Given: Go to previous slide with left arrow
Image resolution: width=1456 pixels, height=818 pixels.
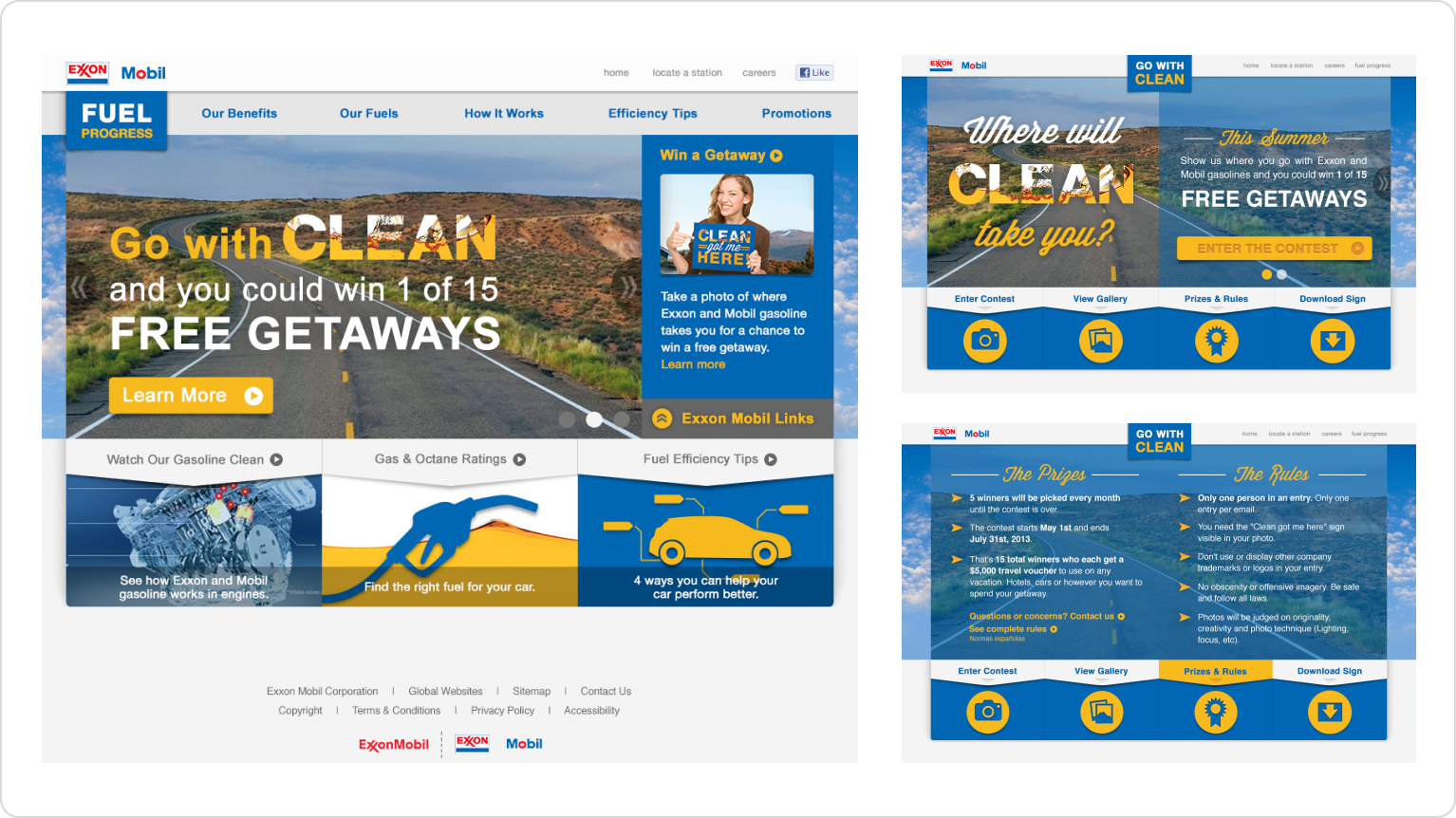Looking at the screenshot, I should [x=79, y=287].
